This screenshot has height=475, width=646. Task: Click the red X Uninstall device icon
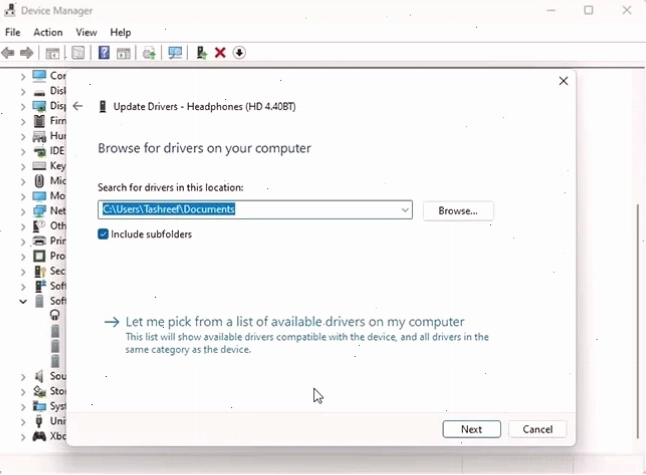click(x=220, y=53)
